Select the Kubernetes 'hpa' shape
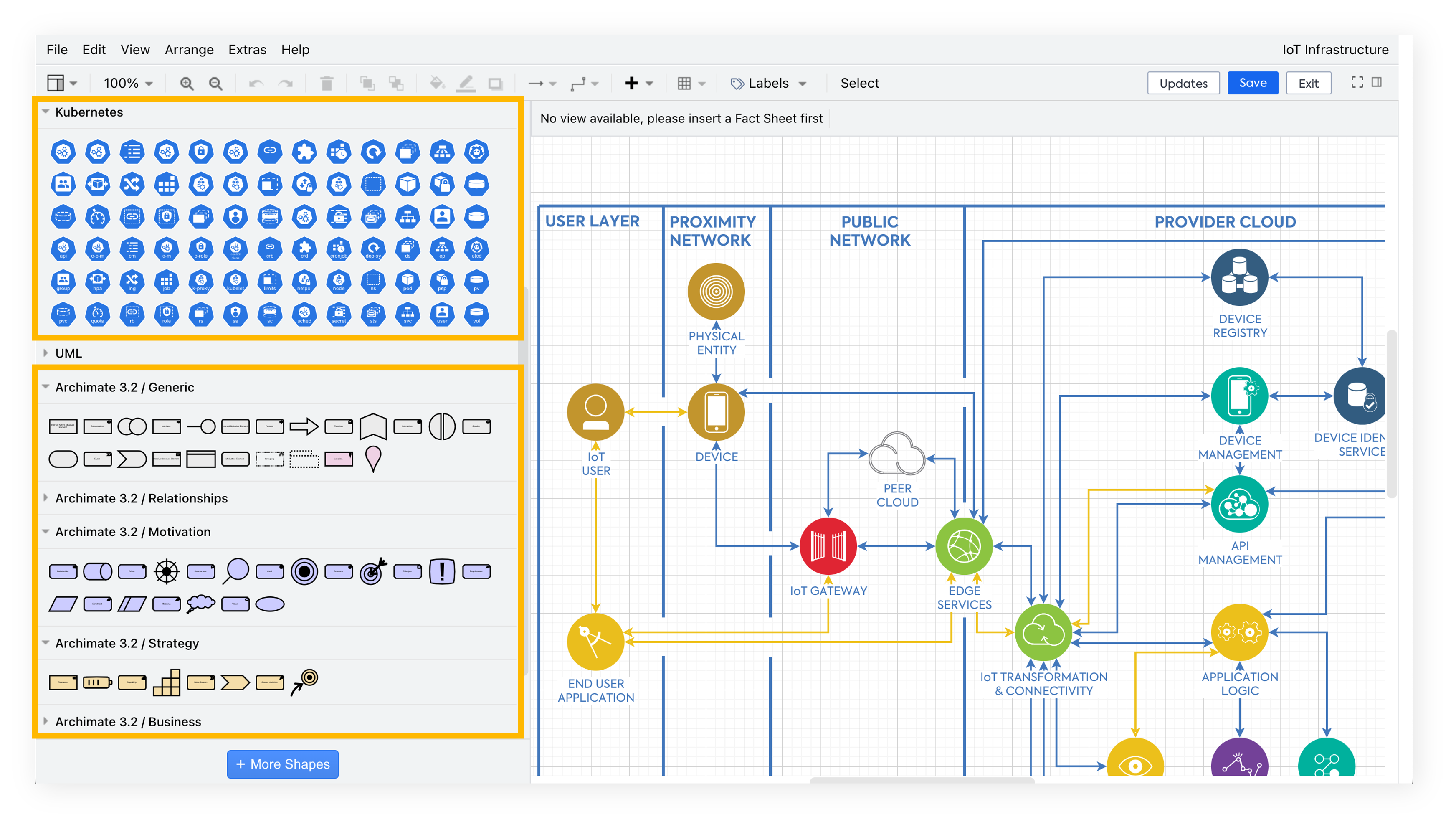Screen dimensions: 1456x827 click(x=98, y=282)
